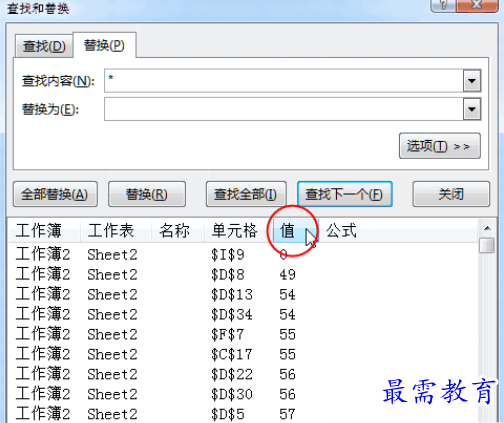The image size is (504, 423).
Task: Click the 替换为(E) input field
Action: coord(284,109)
